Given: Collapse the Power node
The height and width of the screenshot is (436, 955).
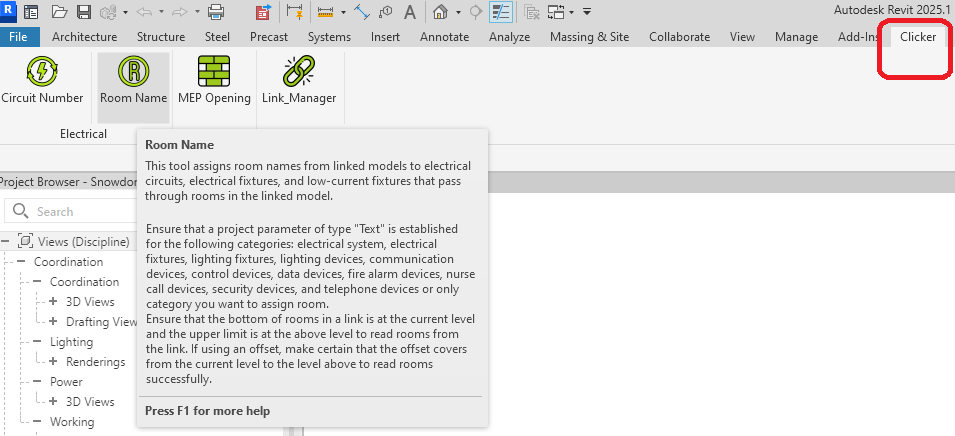Looking at the screenshot, I should pos(37,382).
